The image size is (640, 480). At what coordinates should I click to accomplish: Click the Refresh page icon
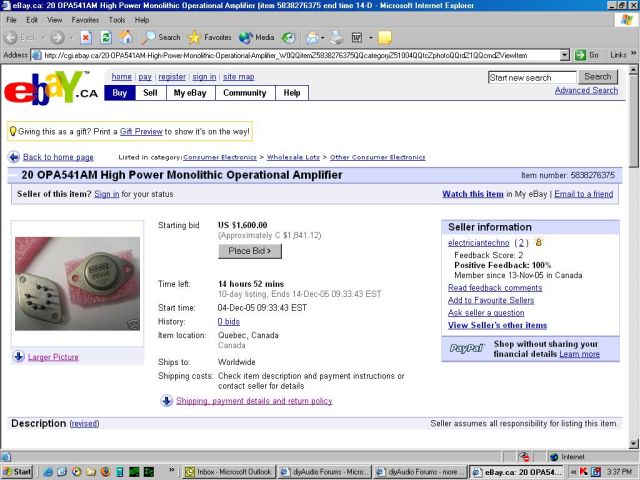pyautogui.click(x=106, y=38)
